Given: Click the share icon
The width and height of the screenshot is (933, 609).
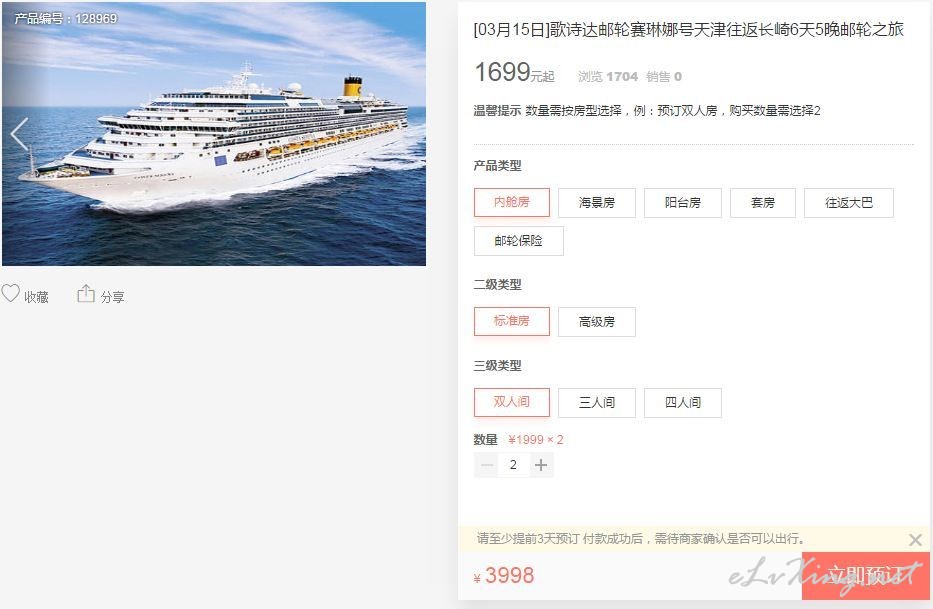Looking at the screenshot, I should (x=86, y=293).
